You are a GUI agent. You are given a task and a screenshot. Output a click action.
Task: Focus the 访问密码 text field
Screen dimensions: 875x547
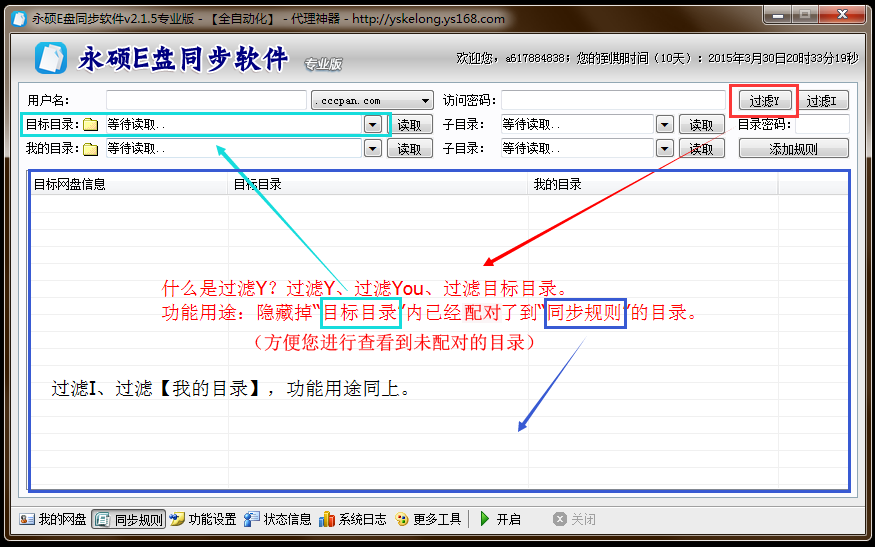[x=612, y=101]
